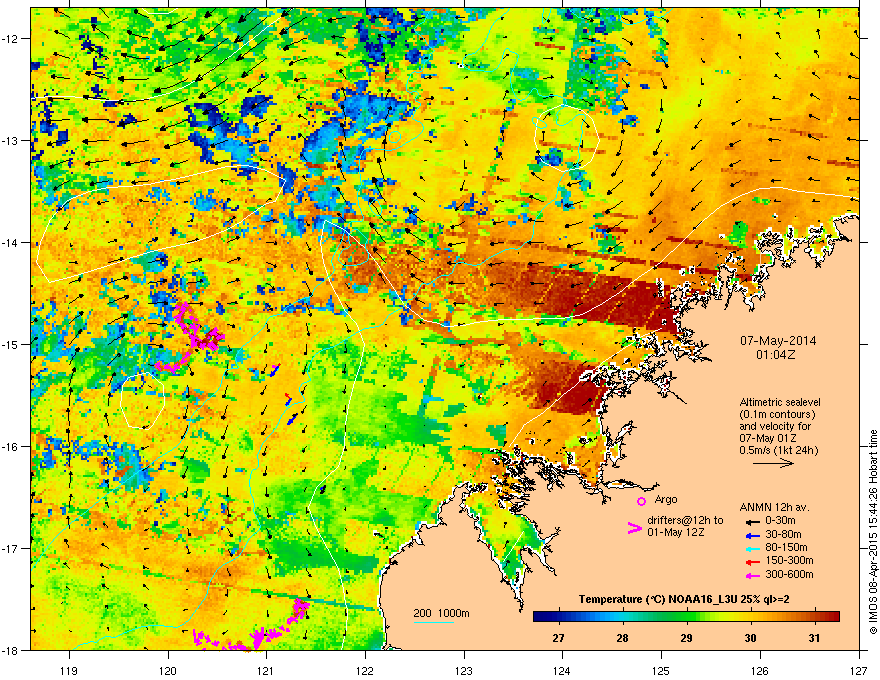Click the dark blue end of temperature color bar

pos(538,616)
